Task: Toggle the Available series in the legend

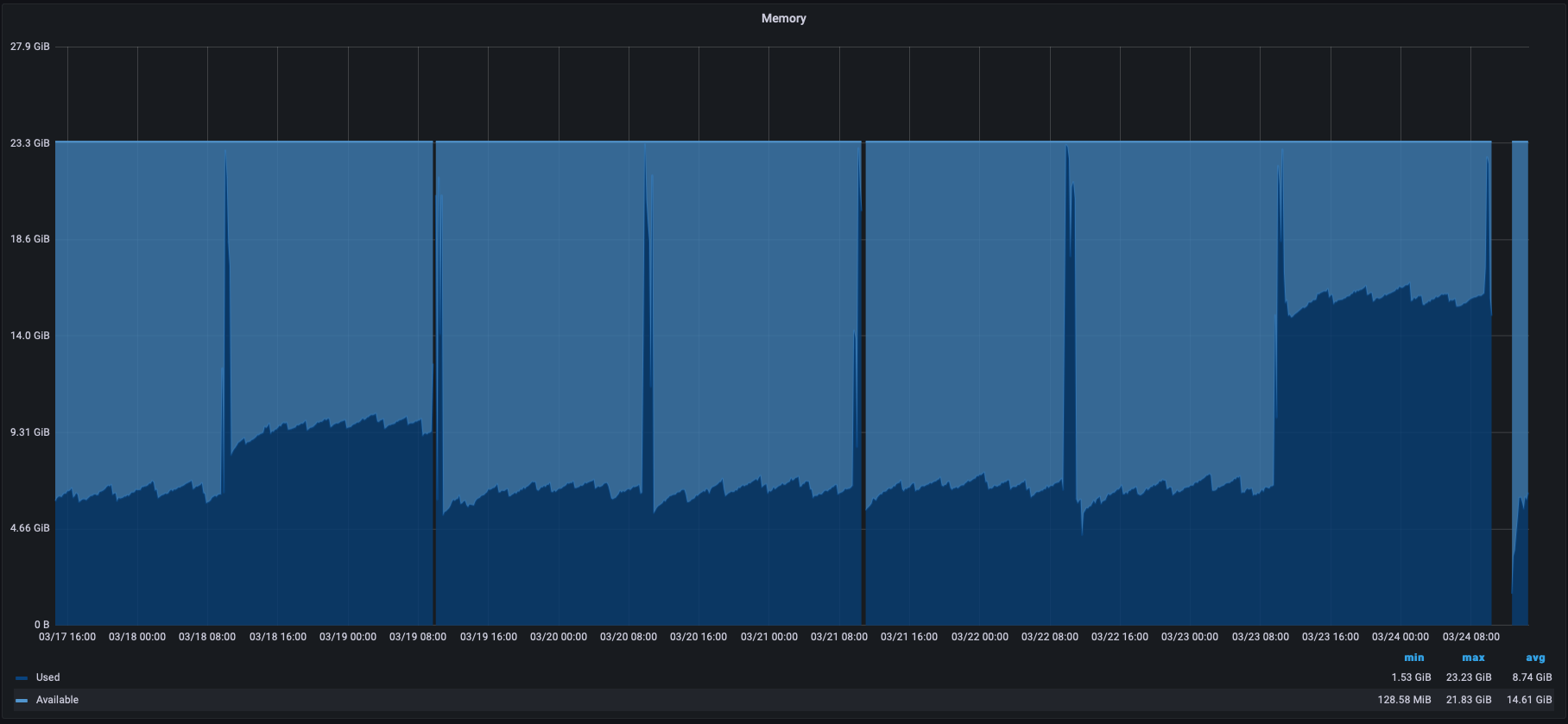Action: (x=57, y=700)
